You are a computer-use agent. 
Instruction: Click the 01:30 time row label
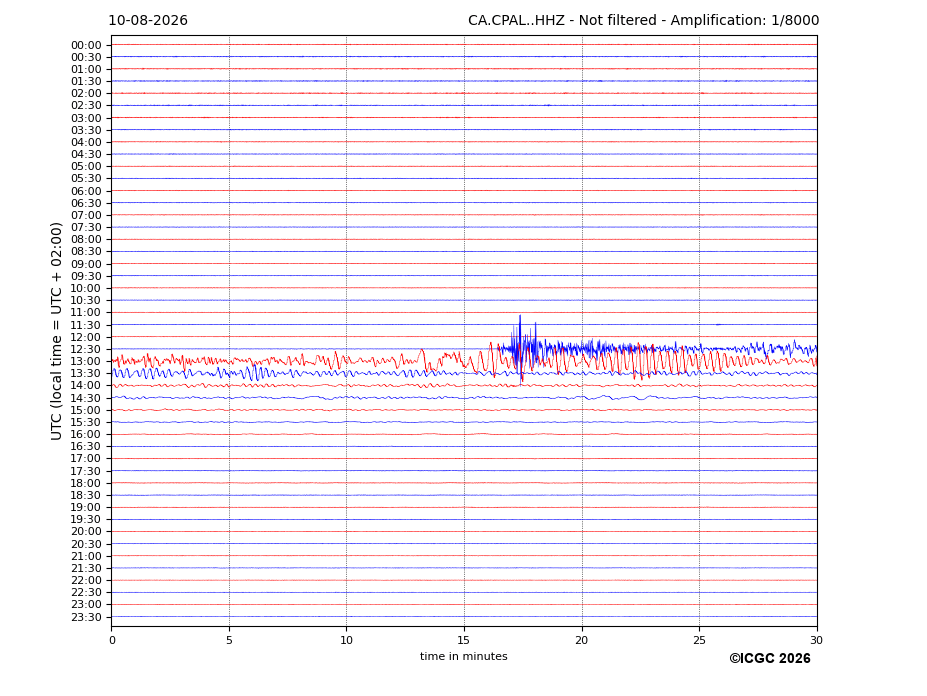click(x=86, y=82)
